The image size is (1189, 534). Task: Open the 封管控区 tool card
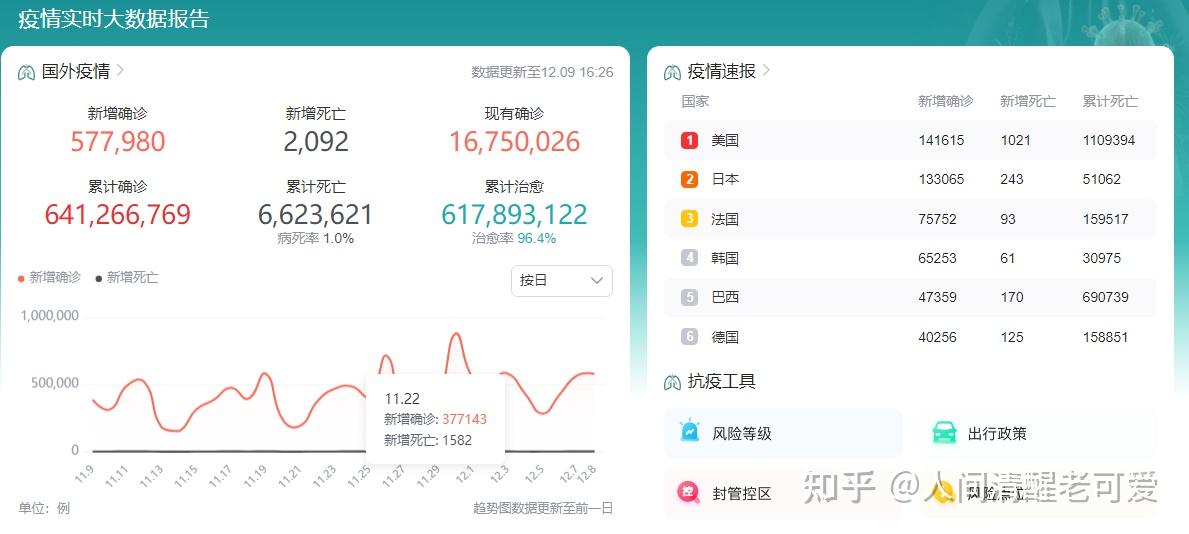point(783,494)
